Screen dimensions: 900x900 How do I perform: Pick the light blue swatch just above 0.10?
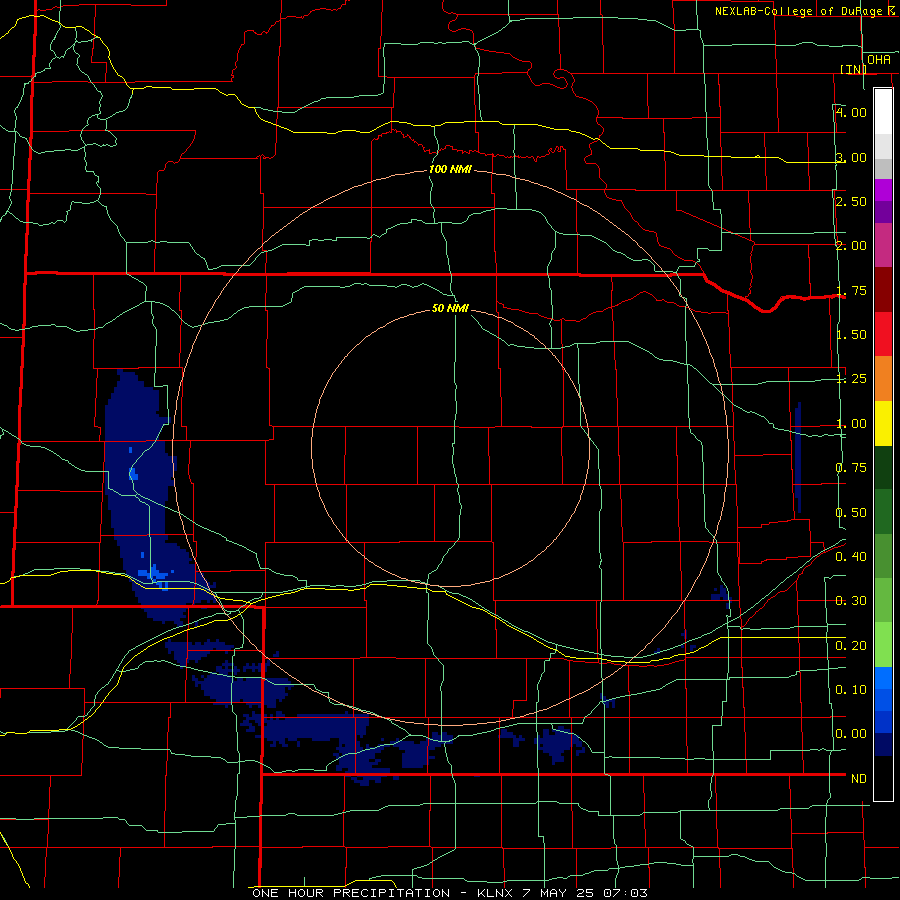883,678
